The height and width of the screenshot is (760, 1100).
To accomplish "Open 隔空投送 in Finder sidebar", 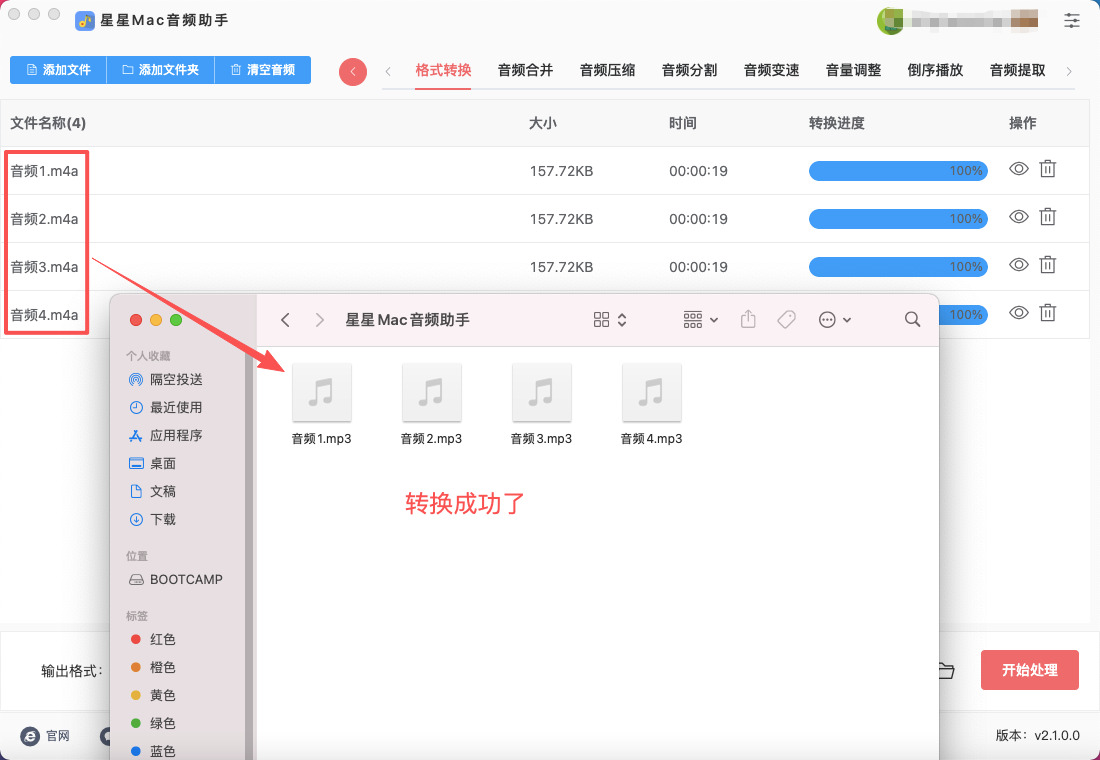I will point(166,380).
